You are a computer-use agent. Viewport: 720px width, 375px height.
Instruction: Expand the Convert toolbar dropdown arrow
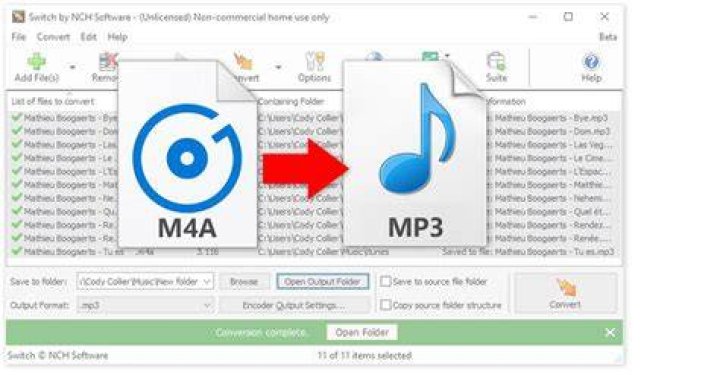tap(278, 67)
